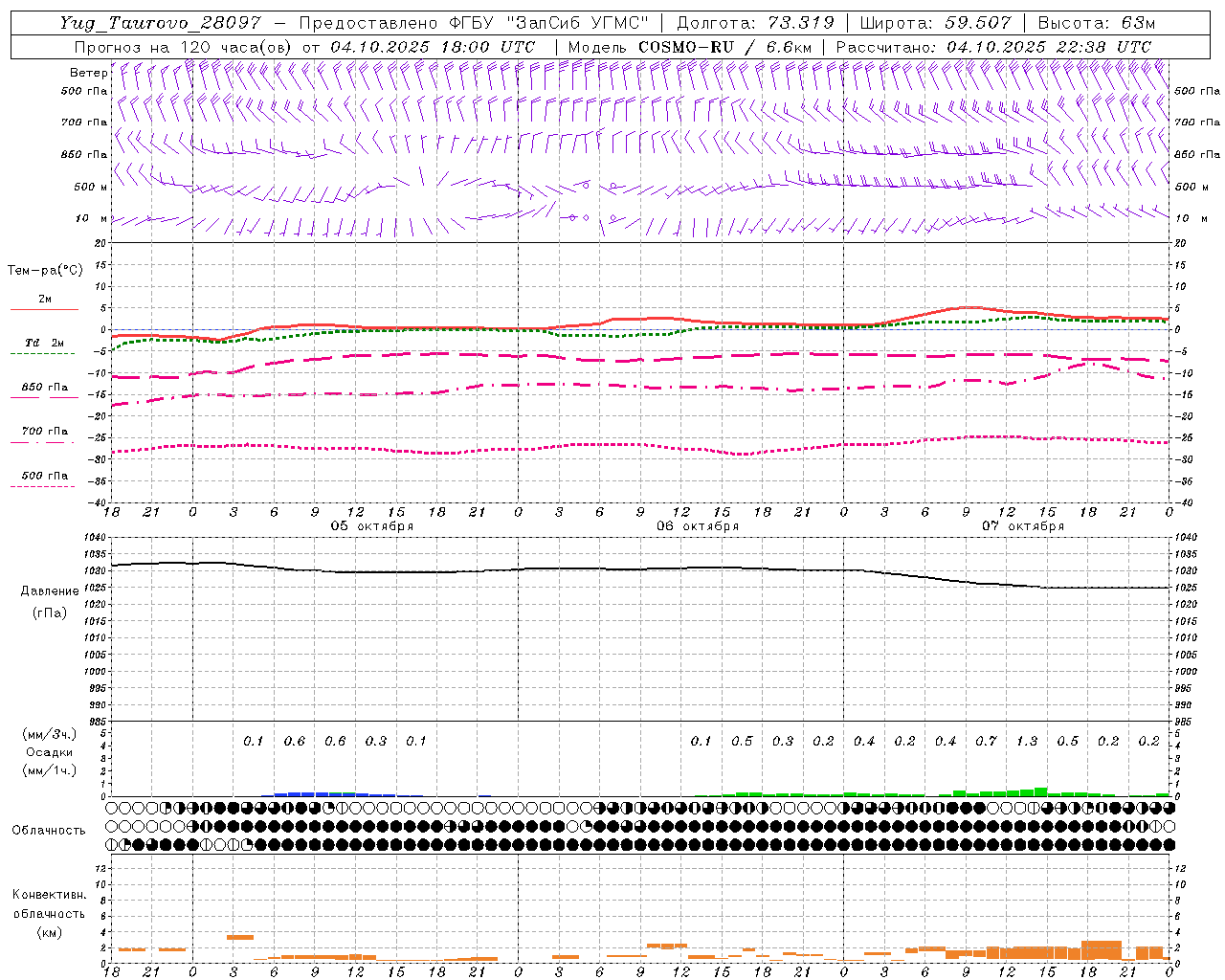Viewport: 1225px width, 980px height.
Task: Click the 'Конвективн.' convective cloud label
Action: [x=49, y=895]
